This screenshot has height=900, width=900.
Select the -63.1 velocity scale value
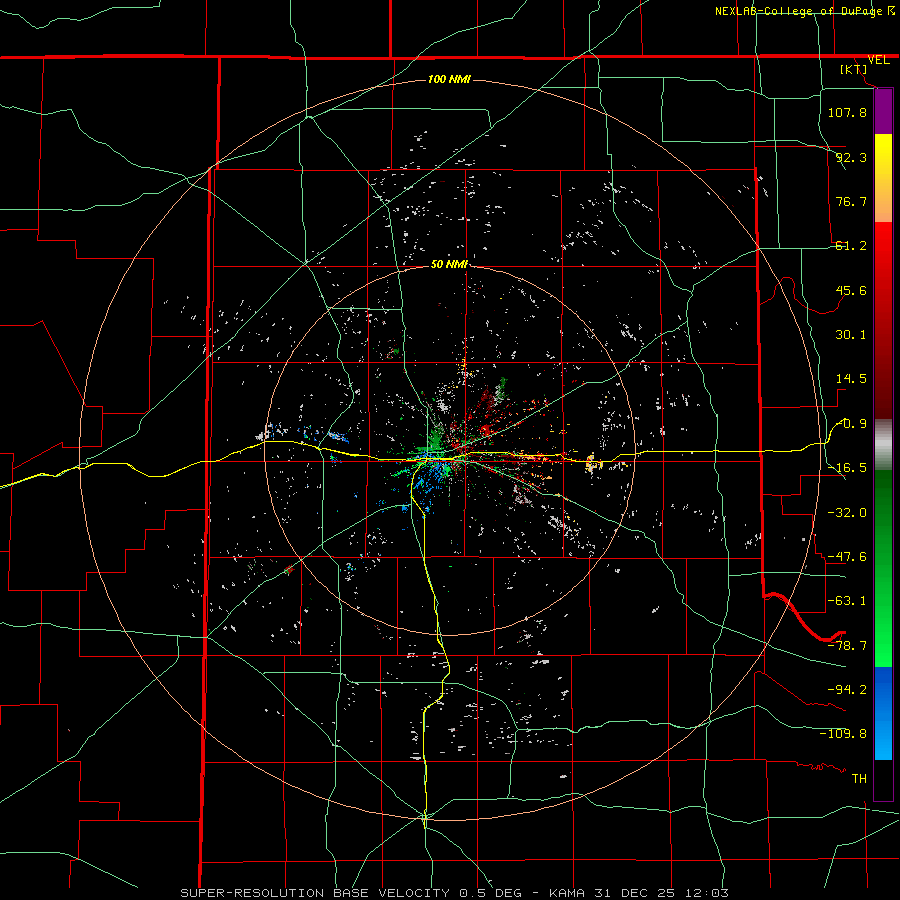pos(847,601)
